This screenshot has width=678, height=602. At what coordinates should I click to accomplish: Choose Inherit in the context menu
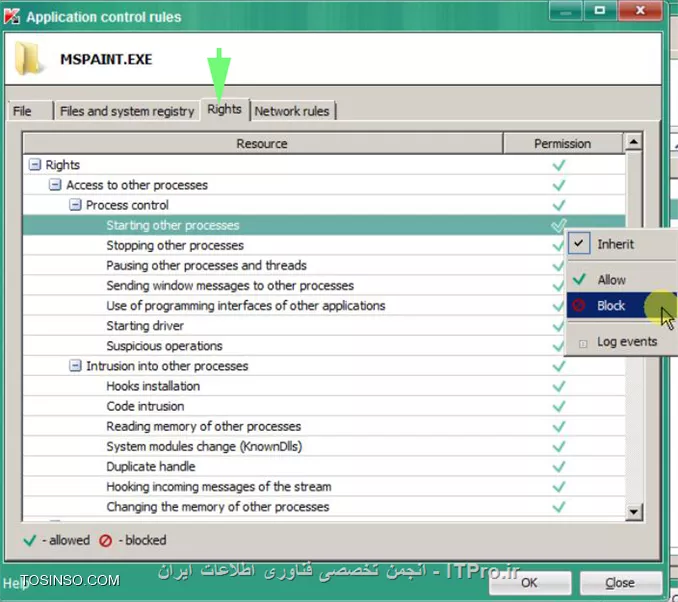[622, 244]
